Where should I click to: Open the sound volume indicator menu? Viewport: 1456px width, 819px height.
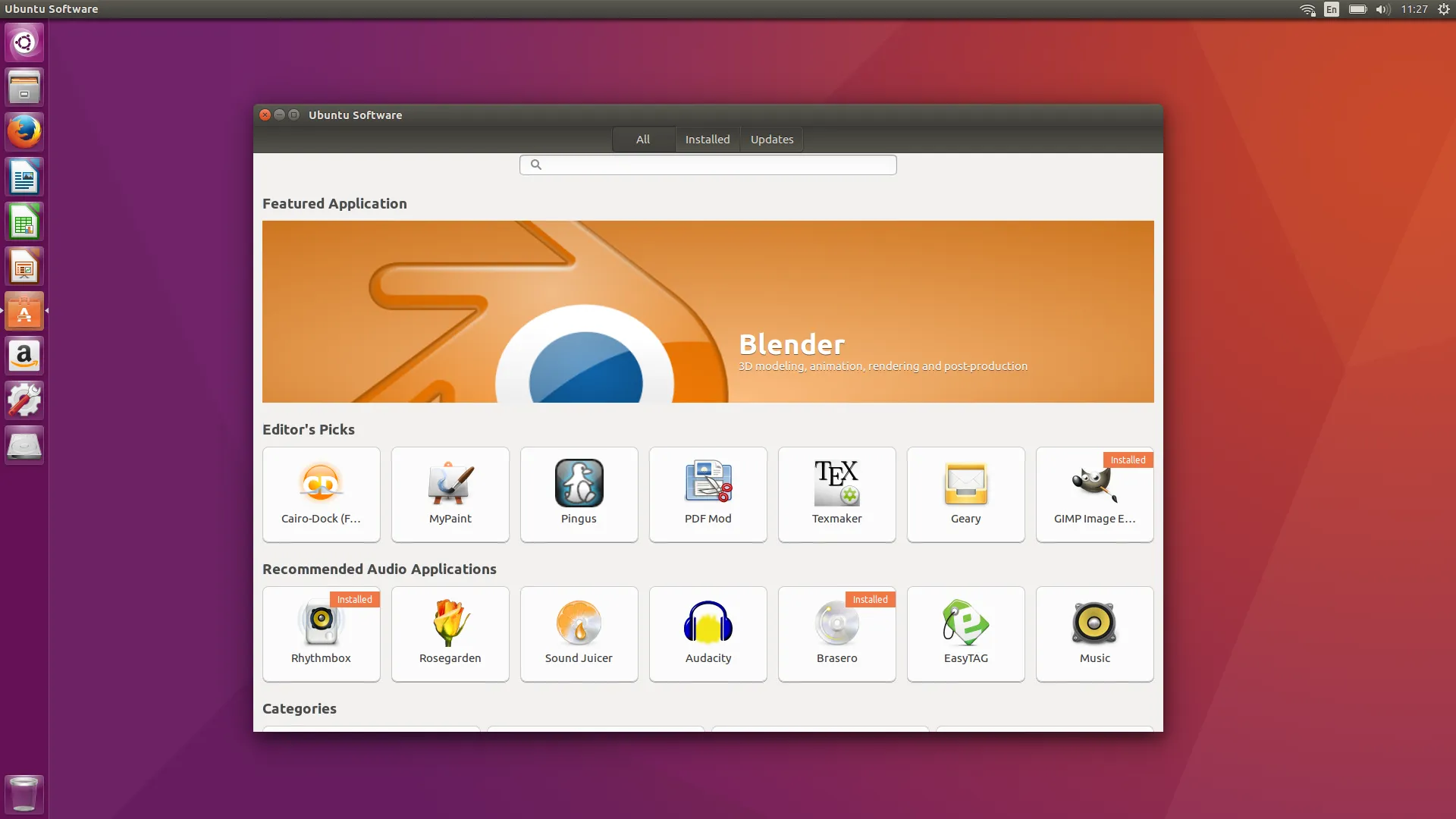[1382, 9]
